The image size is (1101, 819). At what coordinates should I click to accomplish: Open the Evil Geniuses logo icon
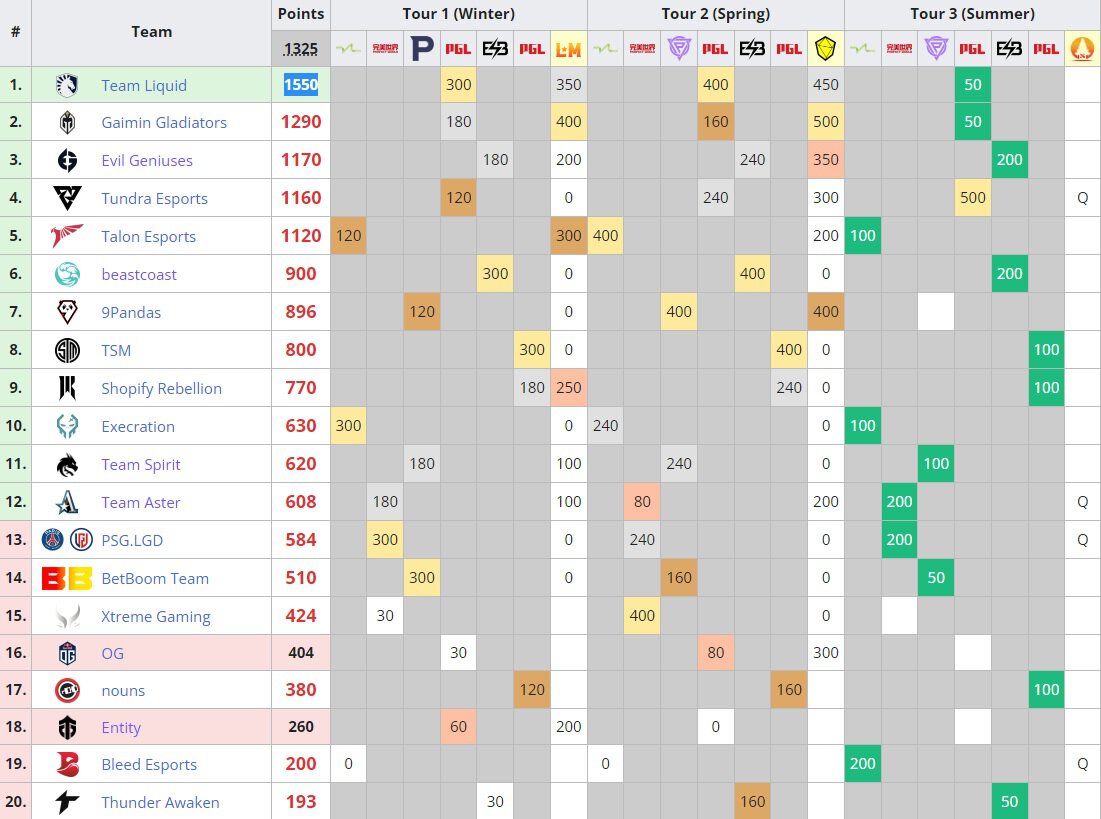point(67,160)
